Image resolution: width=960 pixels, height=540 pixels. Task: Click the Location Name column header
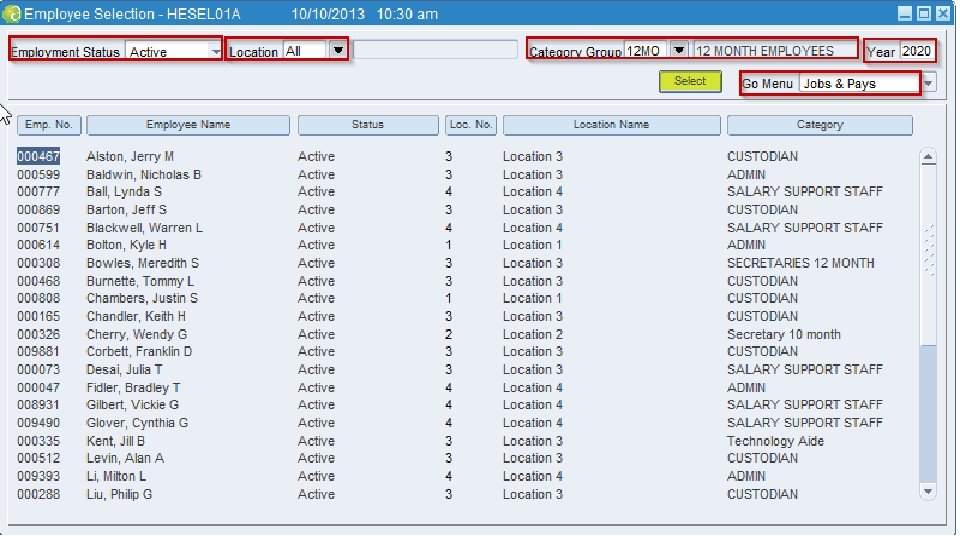(612, 124)
